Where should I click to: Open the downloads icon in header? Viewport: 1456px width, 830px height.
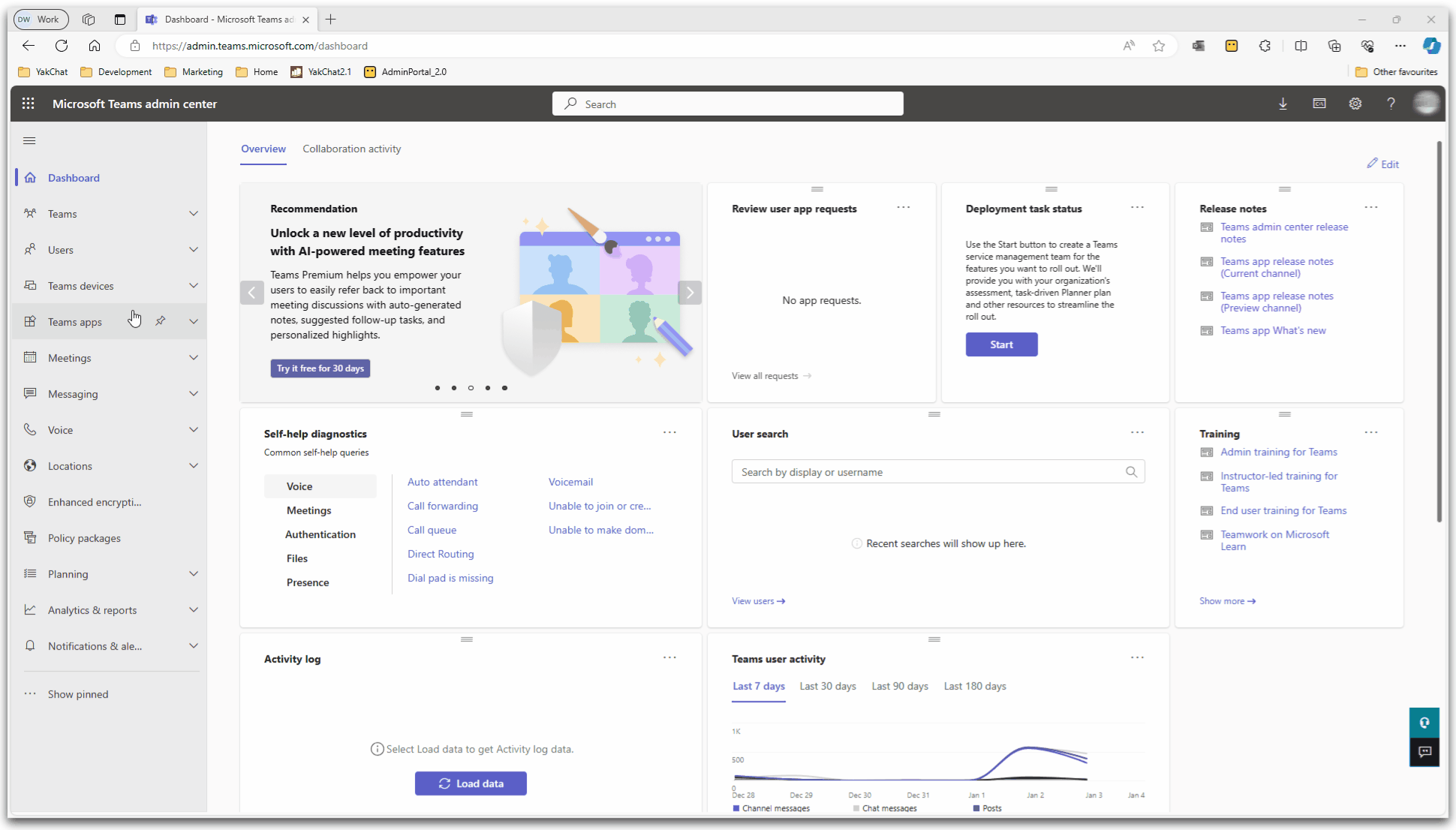click(1283, 104)
